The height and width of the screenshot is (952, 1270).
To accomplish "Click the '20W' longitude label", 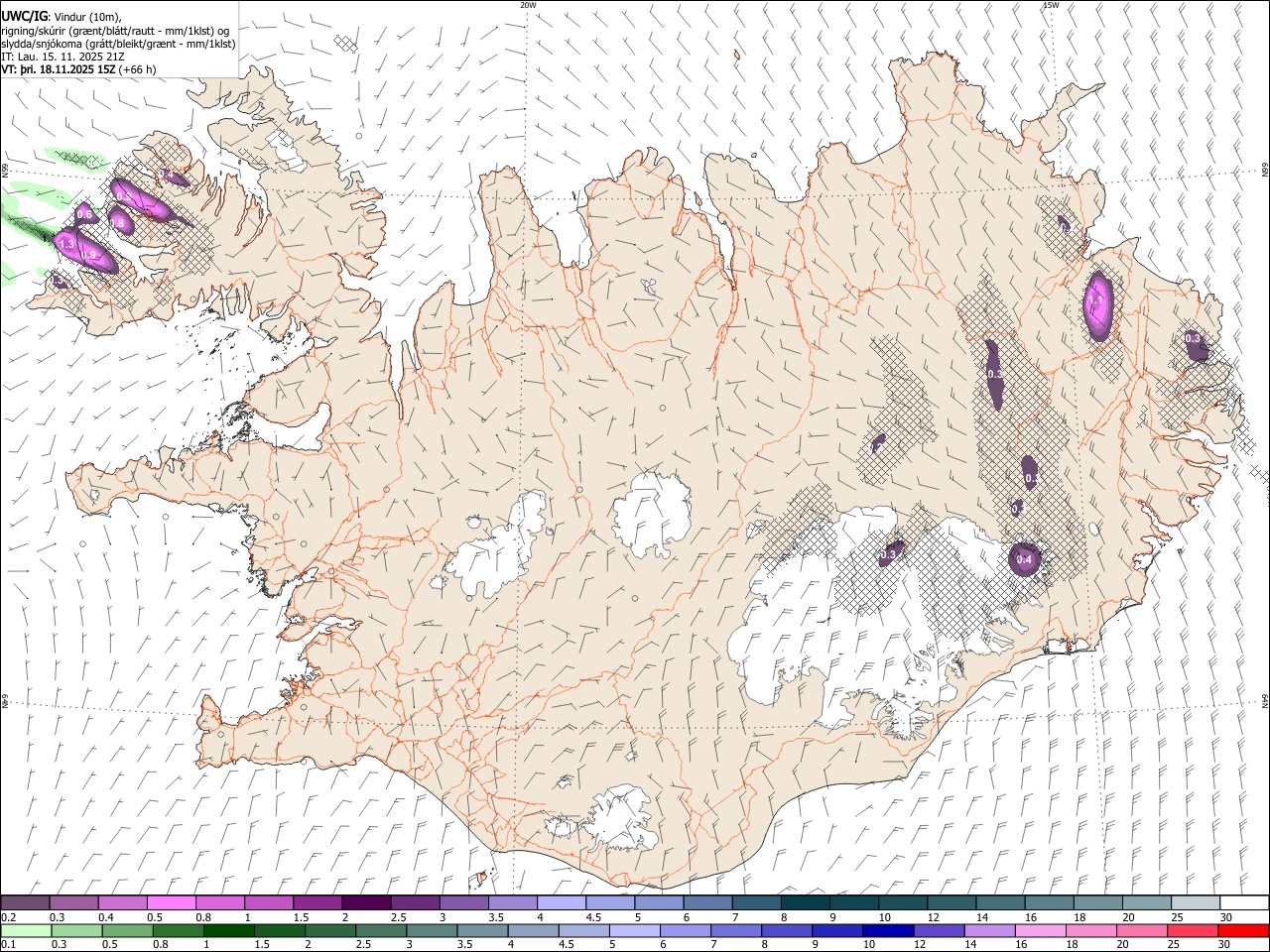I will click(x=529, y=5).
